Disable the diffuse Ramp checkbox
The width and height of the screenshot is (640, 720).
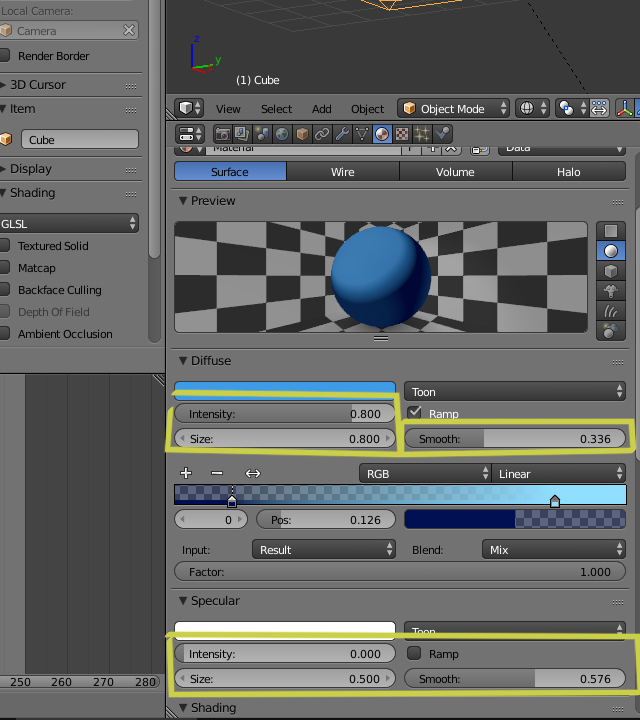pos(415,413)
